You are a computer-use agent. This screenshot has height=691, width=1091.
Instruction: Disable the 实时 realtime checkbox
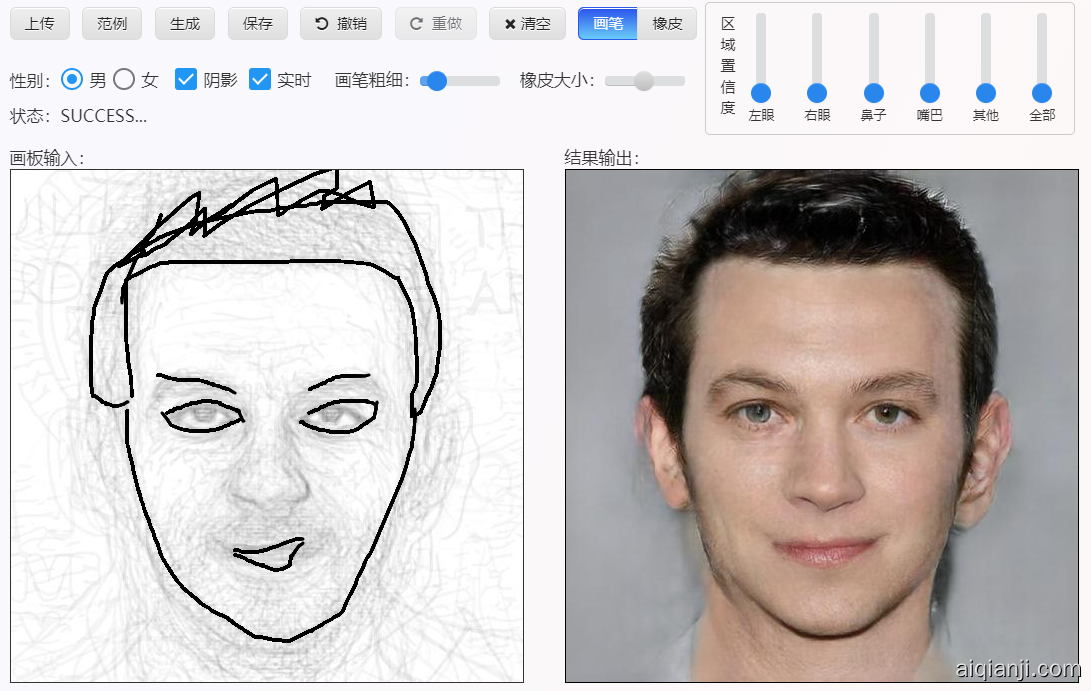click(x=260, y=80)
